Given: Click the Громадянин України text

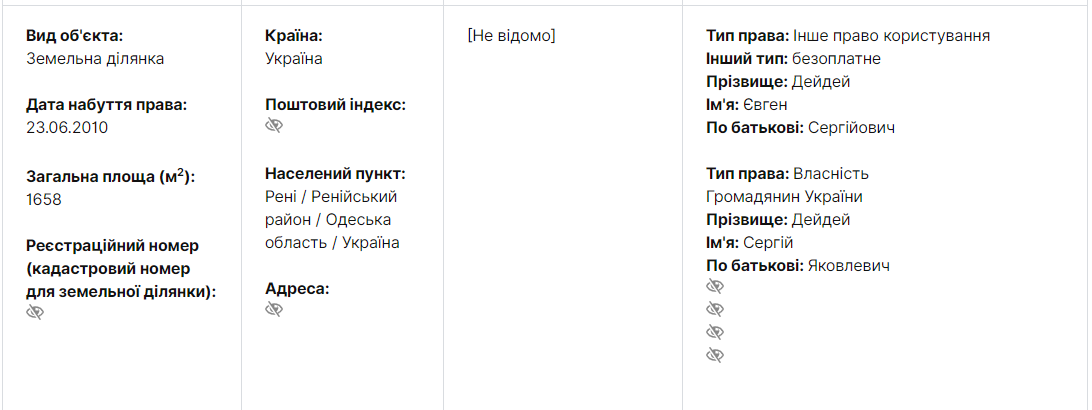Looking at the screenshot, I should (784, 197).
